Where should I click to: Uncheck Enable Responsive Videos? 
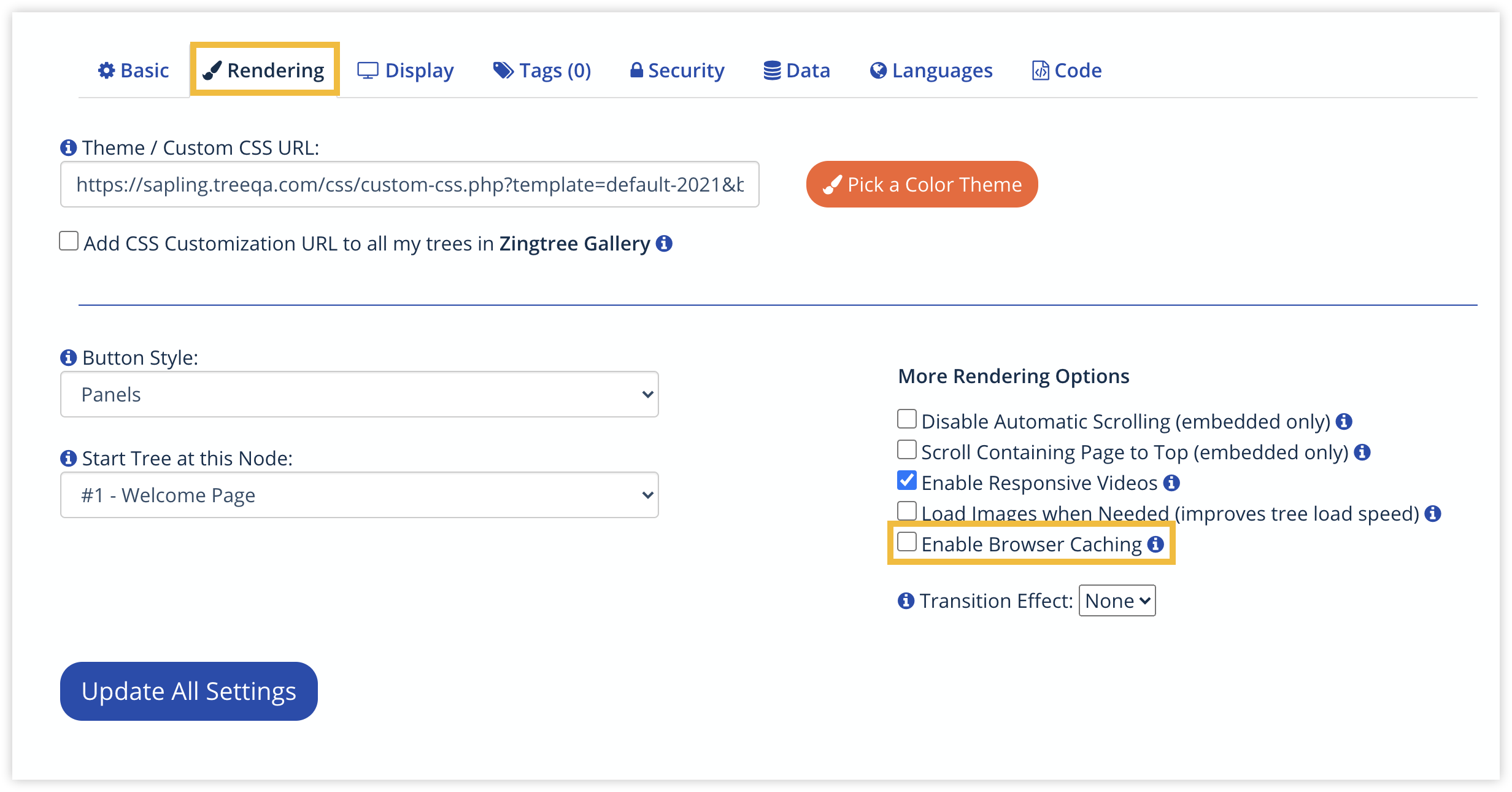click(x=906, y=481)
